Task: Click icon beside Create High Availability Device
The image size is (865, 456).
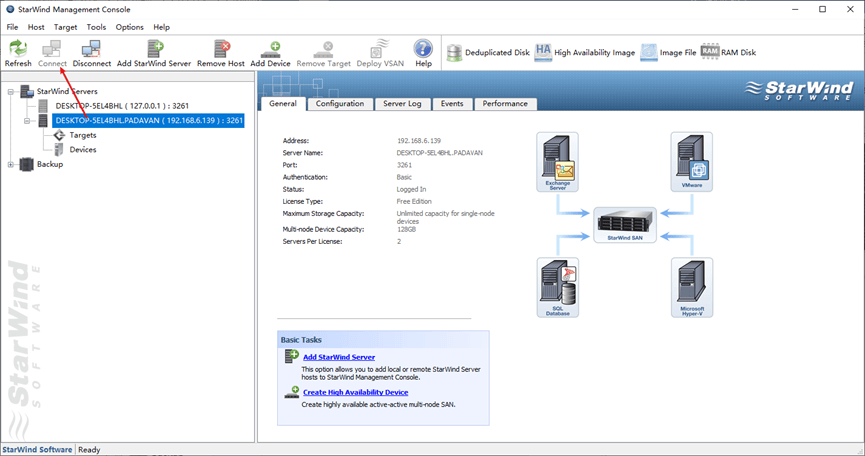Action: pos(292,392)
